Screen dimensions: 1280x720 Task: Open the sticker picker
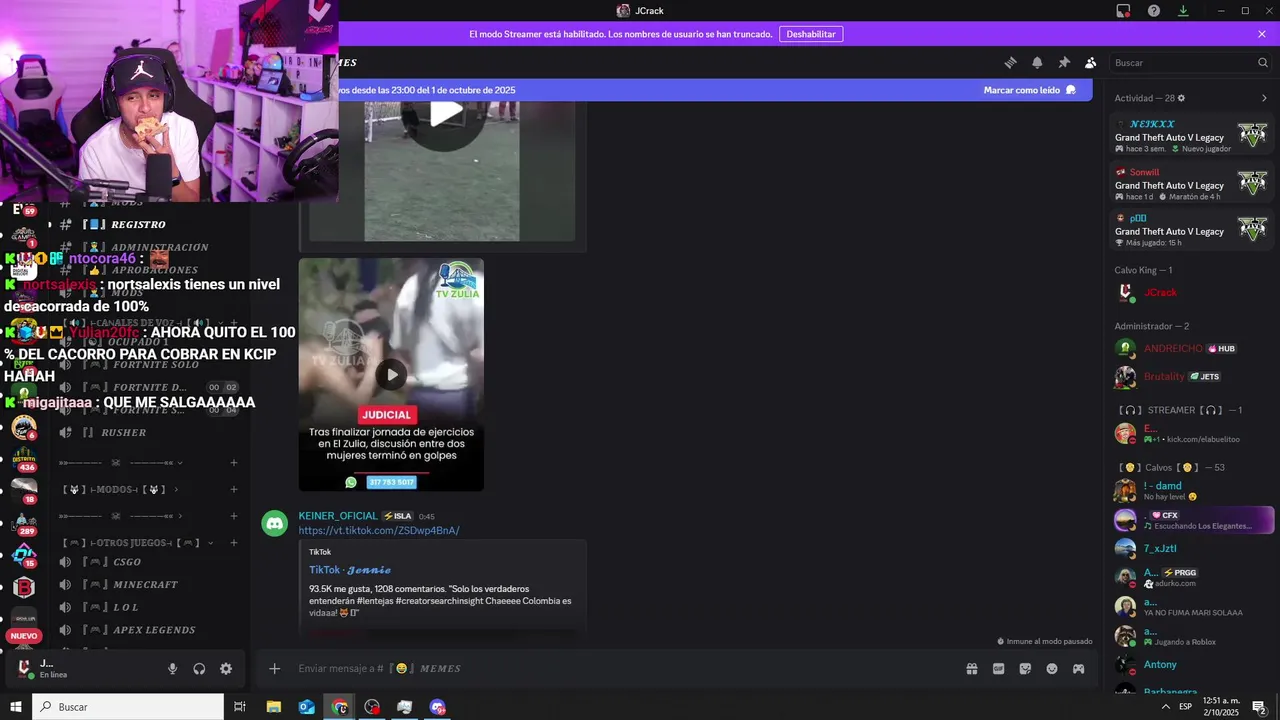click(1025, 668)
